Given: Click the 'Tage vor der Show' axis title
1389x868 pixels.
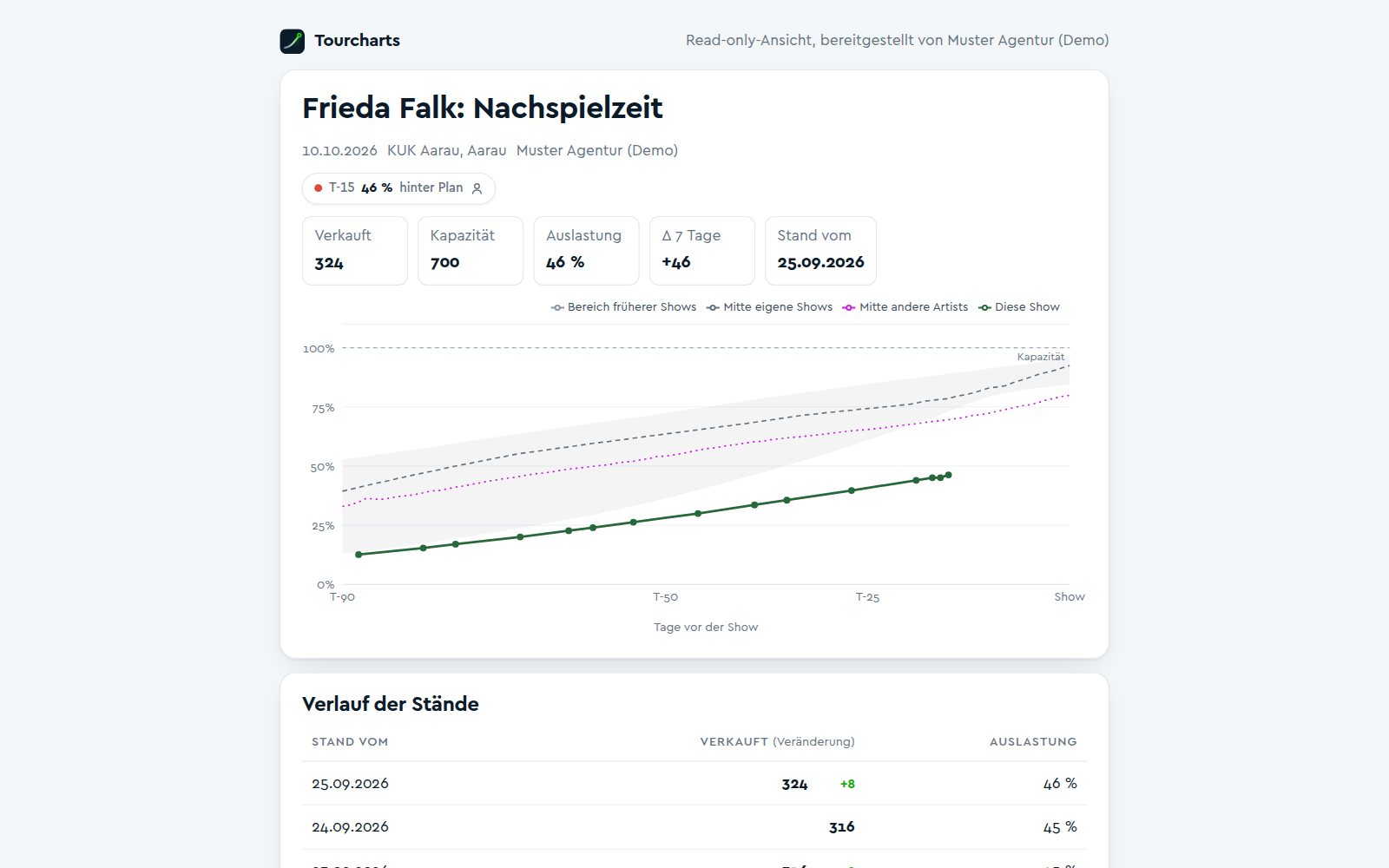Looking at the screenshot, I should (x=706, y=628).
